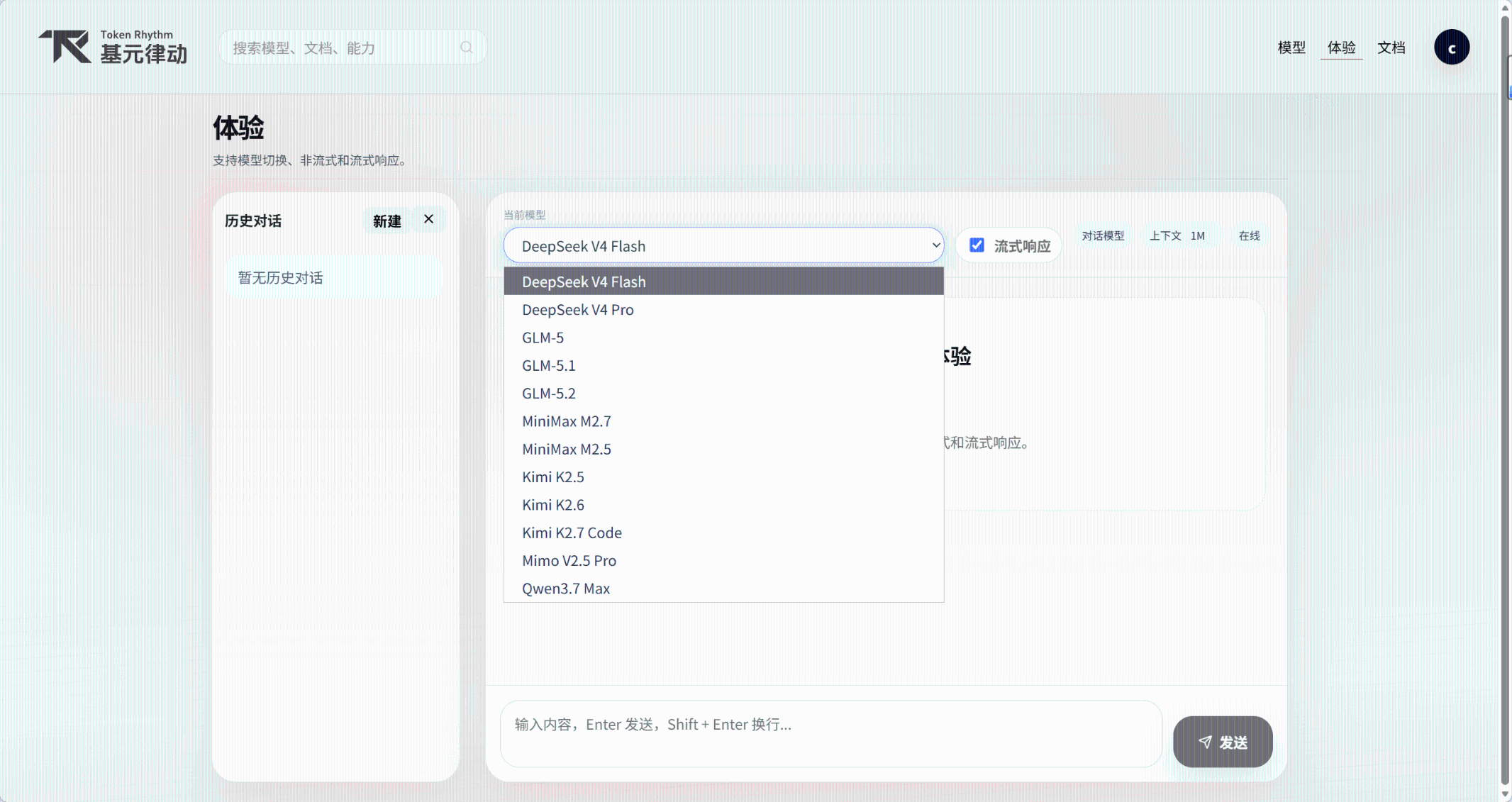Open the 模型 navigation tab
This screenshot has width=1512, height=802.
[x=1291, y=48]
